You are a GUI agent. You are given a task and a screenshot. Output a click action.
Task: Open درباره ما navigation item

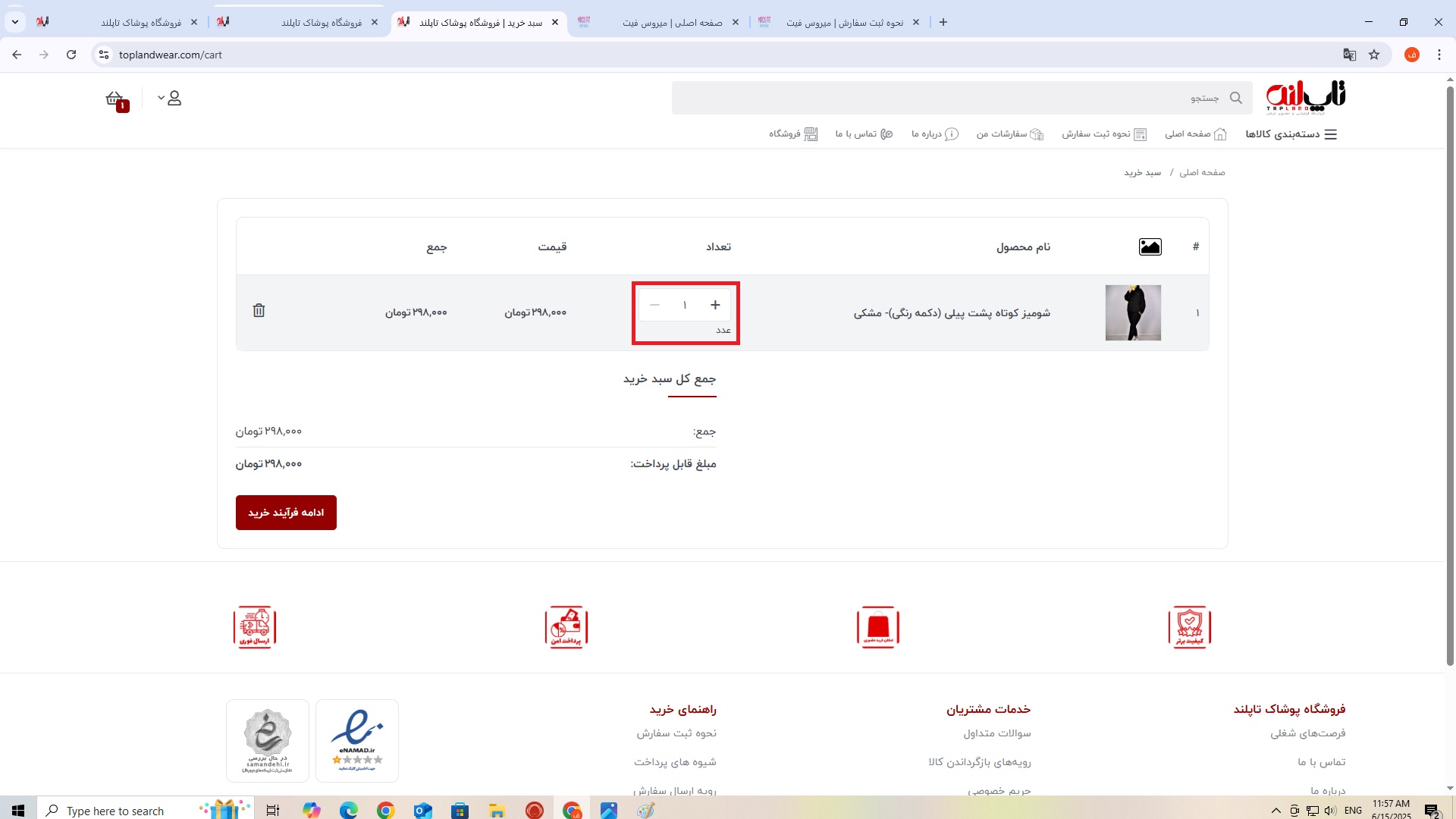[x=935, y=134]
